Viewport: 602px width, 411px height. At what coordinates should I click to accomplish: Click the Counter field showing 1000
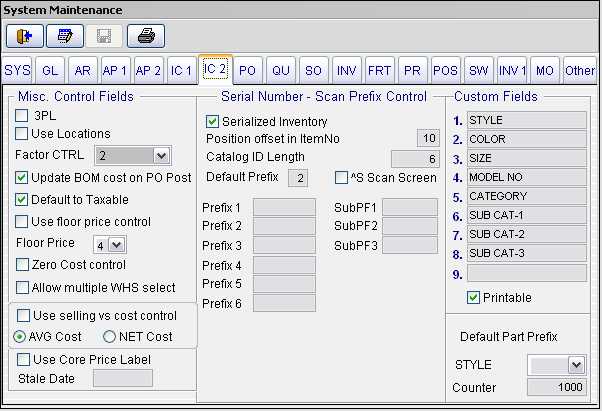click(x=557, y=387)
